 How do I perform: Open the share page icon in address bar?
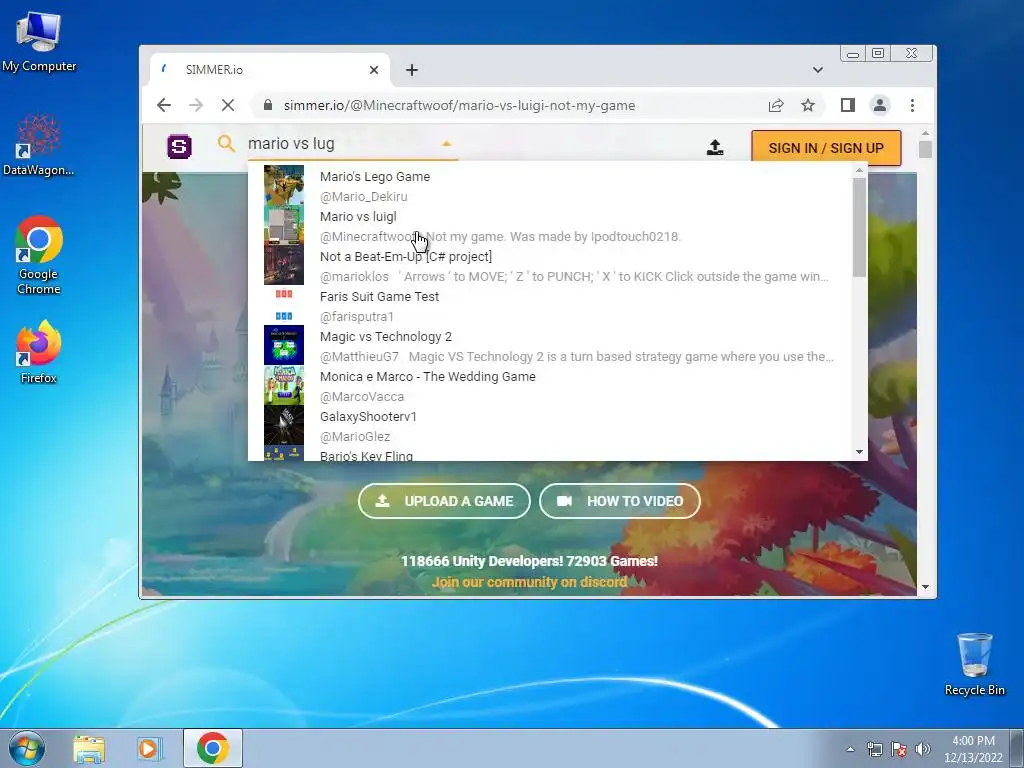coord(776,105)
